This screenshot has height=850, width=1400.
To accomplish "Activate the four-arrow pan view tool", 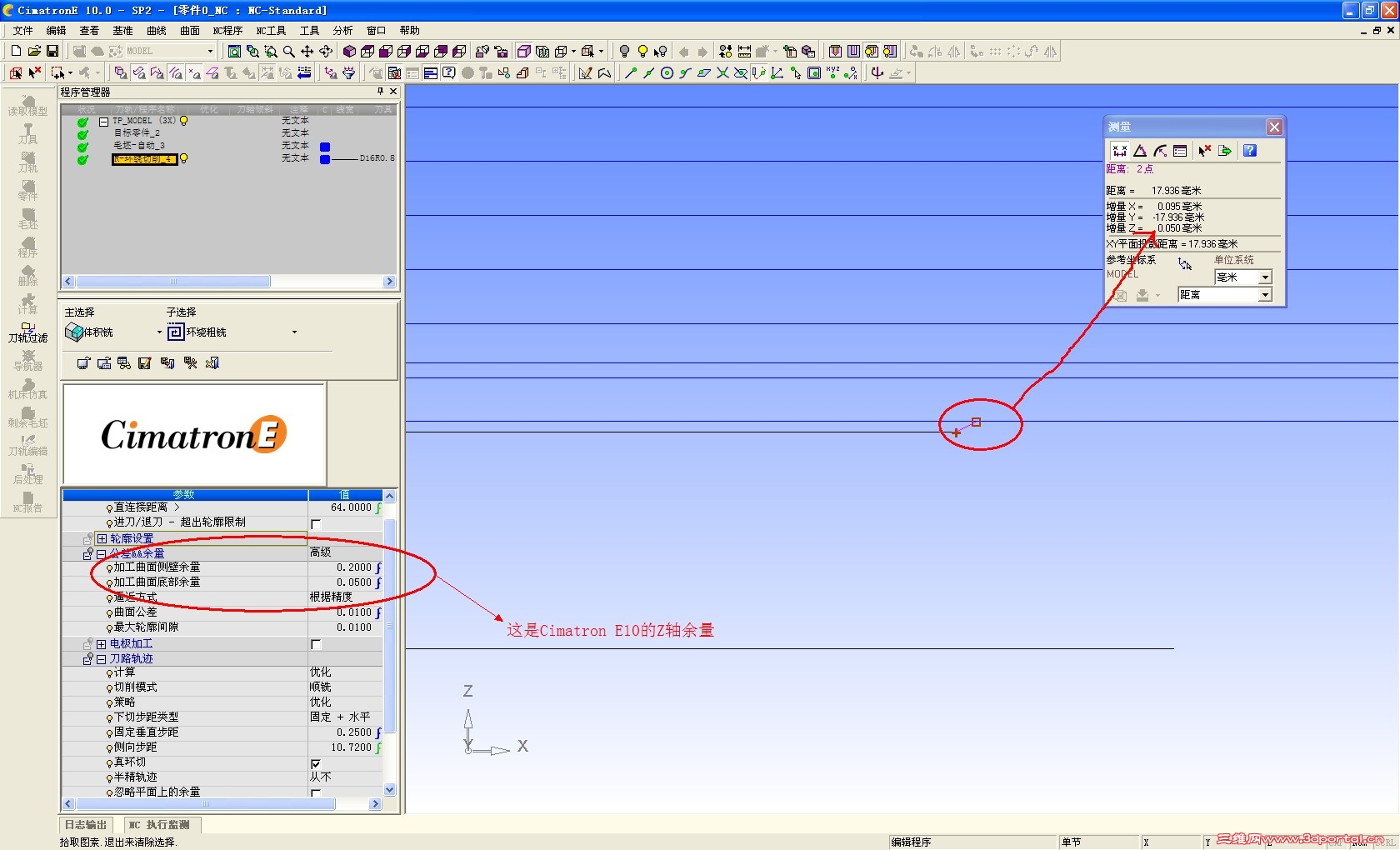I will 307,52.
